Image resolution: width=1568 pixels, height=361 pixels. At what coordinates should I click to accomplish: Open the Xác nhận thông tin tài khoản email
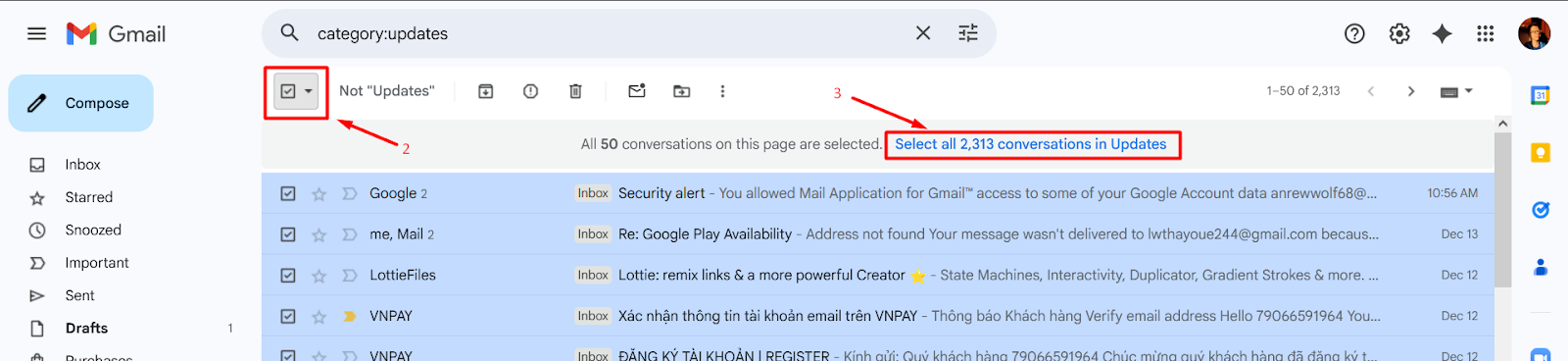tap(767, 316)
